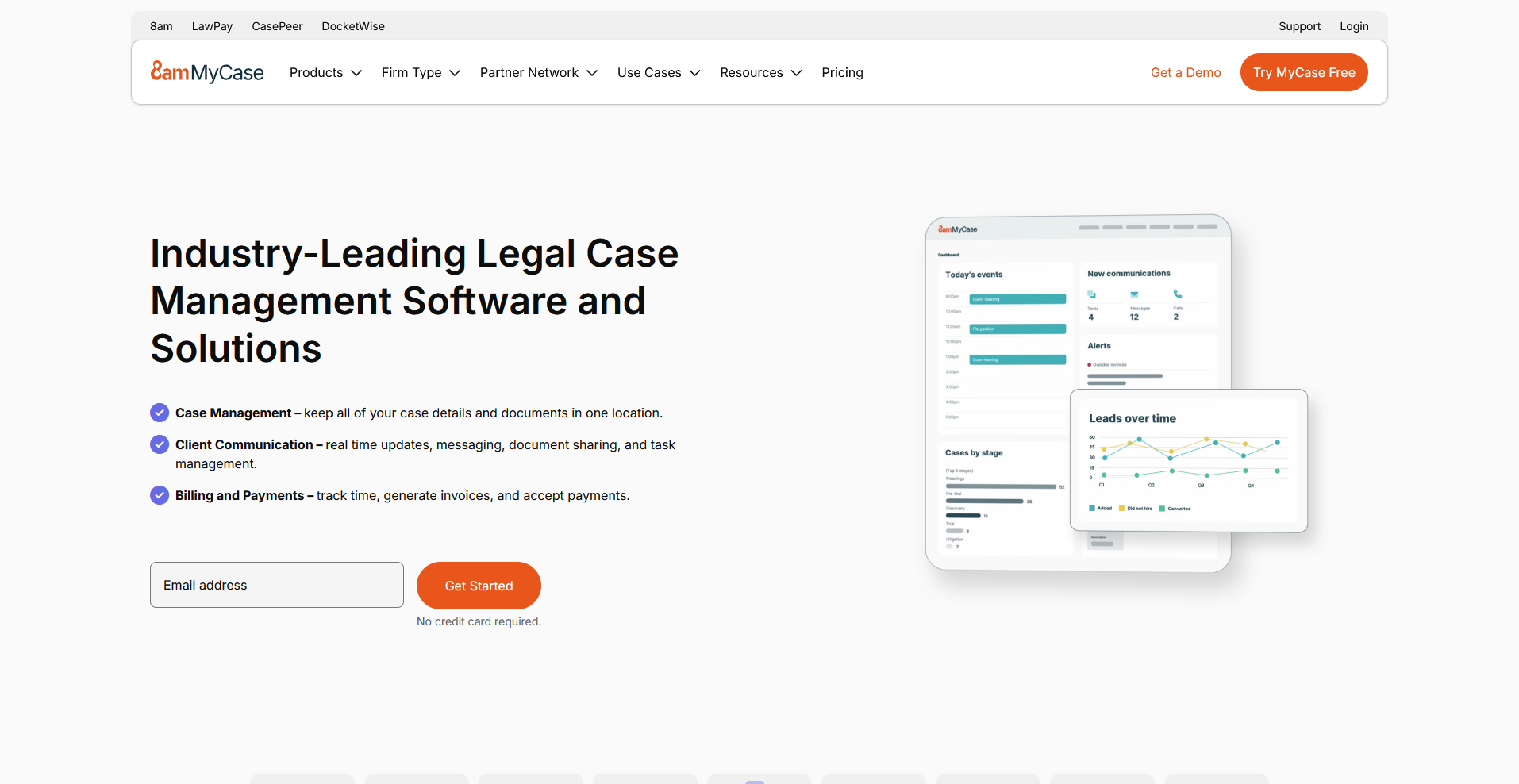Expand the Resources menu
Image resolution: width=1519 pixels, height=784 pixels.
[x=761, y=72]
